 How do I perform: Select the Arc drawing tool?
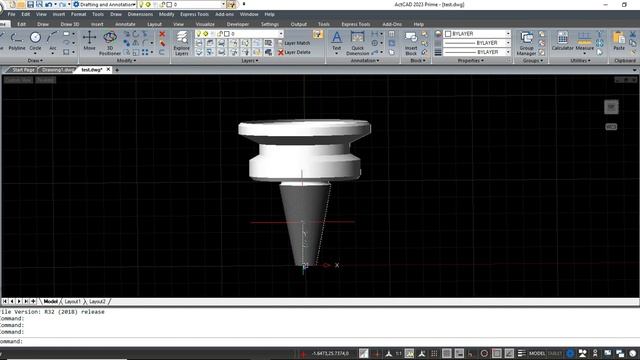coord(53,42)
